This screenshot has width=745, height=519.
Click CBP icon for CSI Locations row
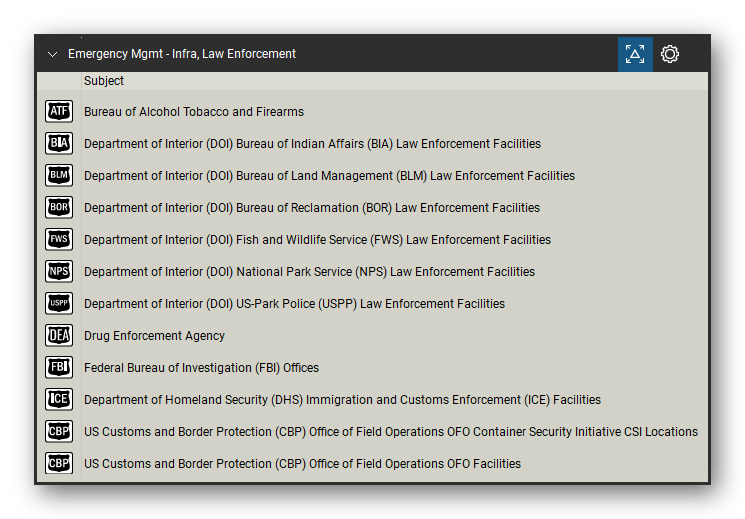[59, 431]
